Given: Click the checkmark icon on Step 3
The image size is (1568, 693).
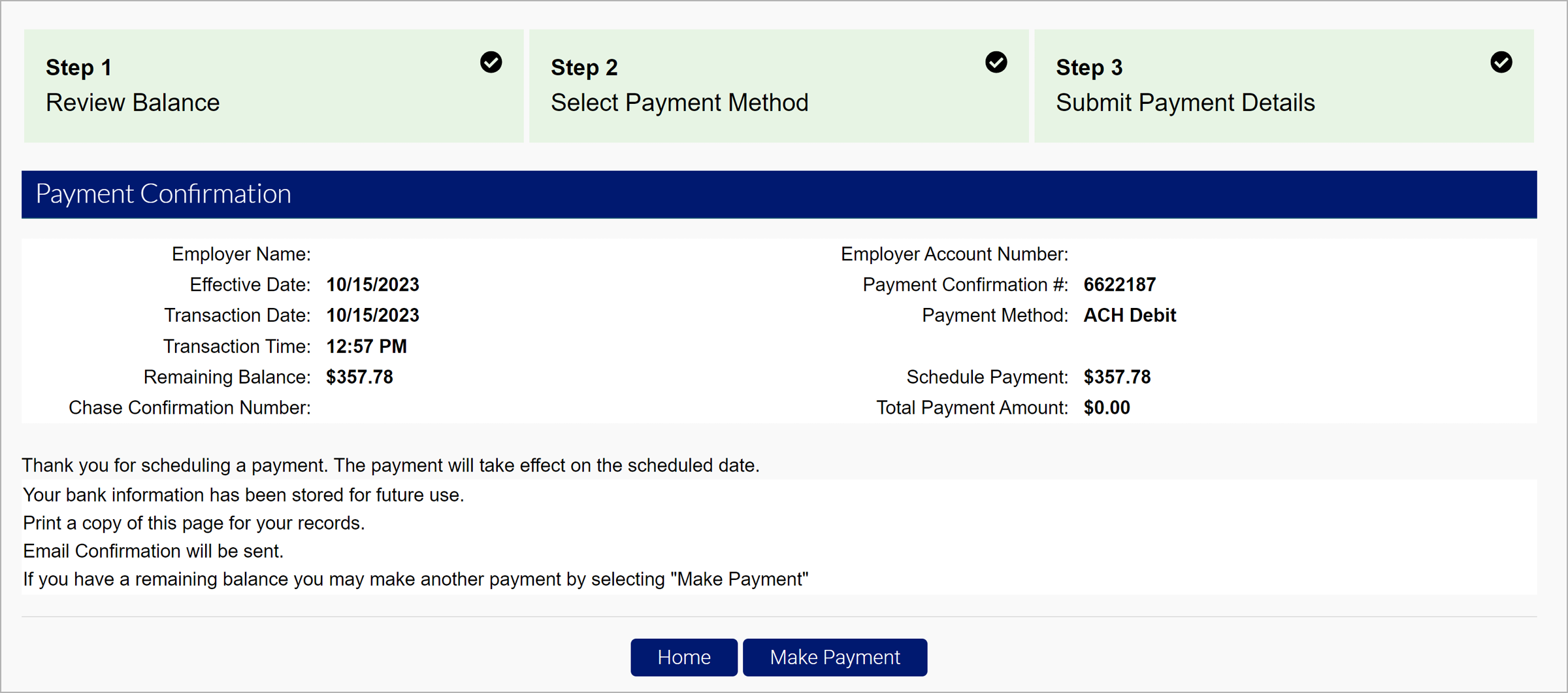Looking at the screenshot, I should click(1501, 62).
